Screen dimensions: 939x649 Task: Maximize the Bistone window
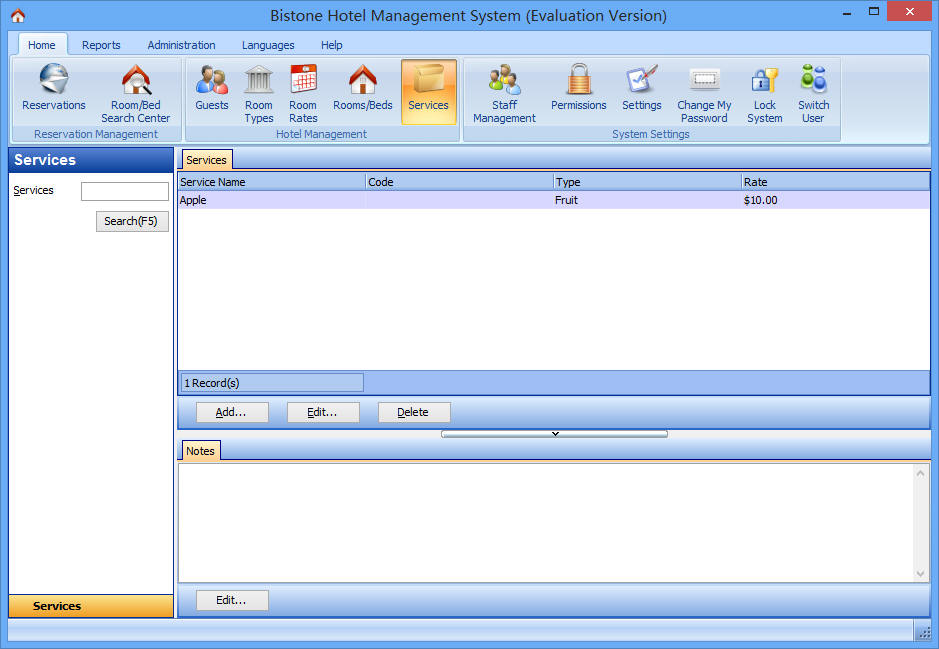874,11
